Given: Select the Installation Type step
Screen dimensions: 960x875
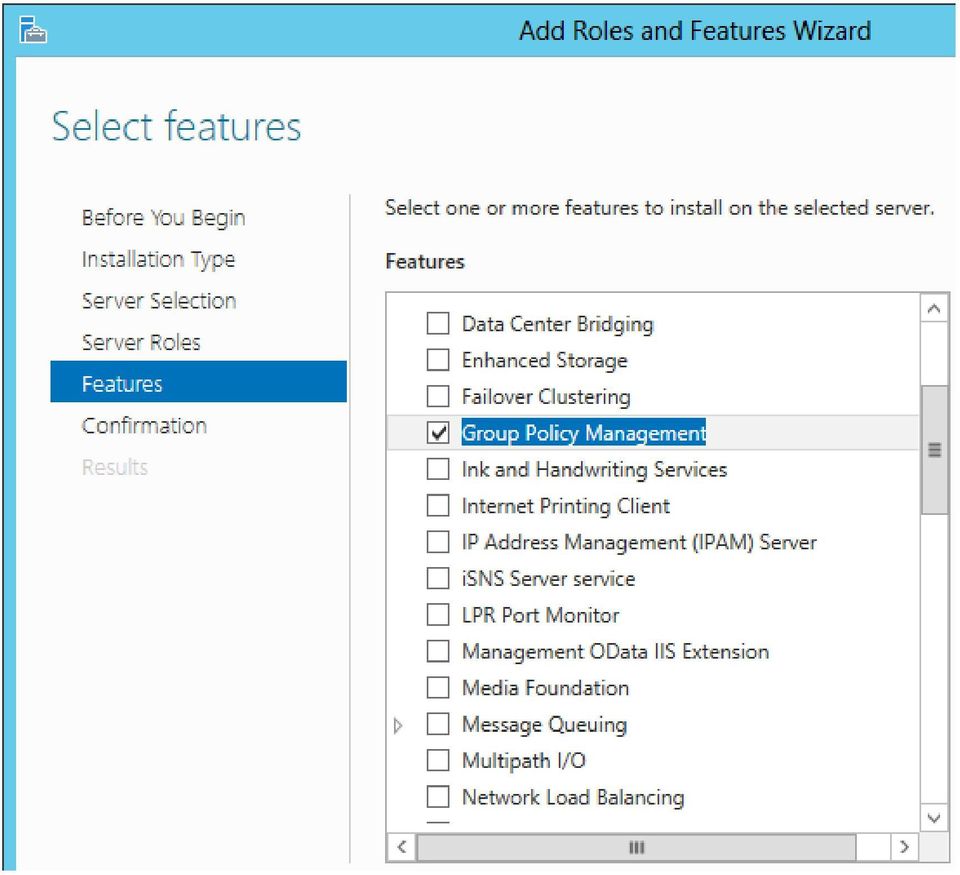Looking at the screenshot, I should pos(159,260).
